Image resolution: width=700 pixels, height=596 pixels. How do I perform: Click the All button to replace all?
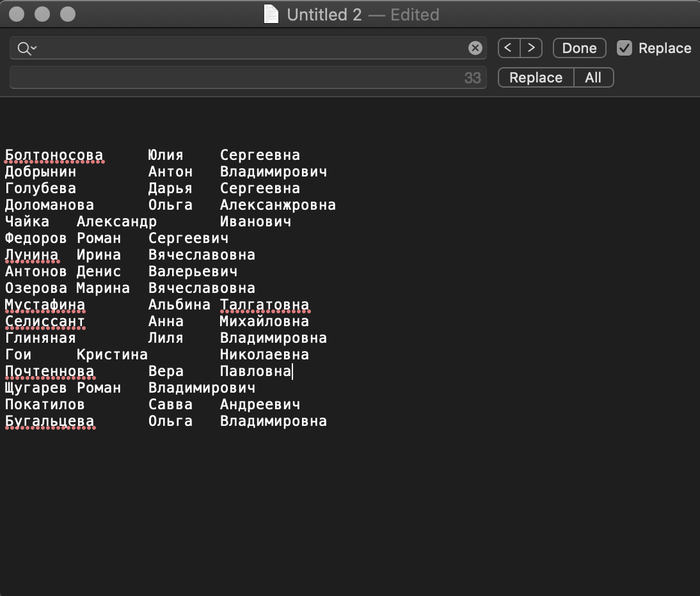(593, 78)
